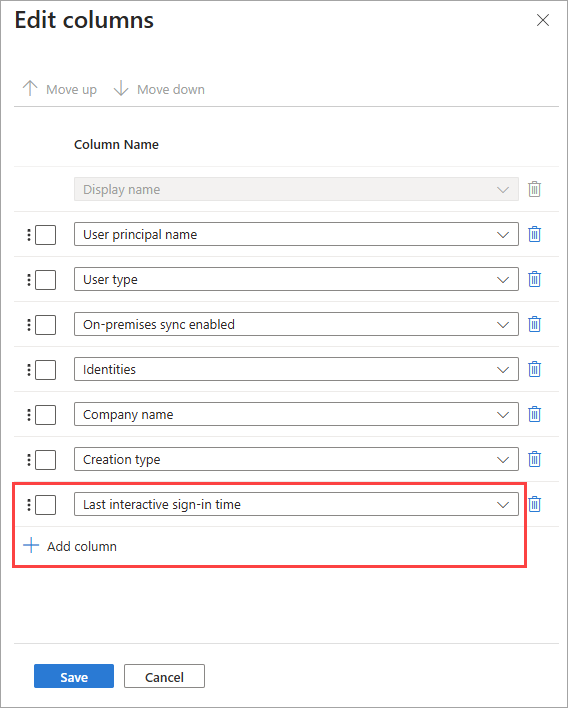This screenshot has width=568, height=708.
Task: Open Last interactive sign-in time dropdown
Action: pos(296,504)
